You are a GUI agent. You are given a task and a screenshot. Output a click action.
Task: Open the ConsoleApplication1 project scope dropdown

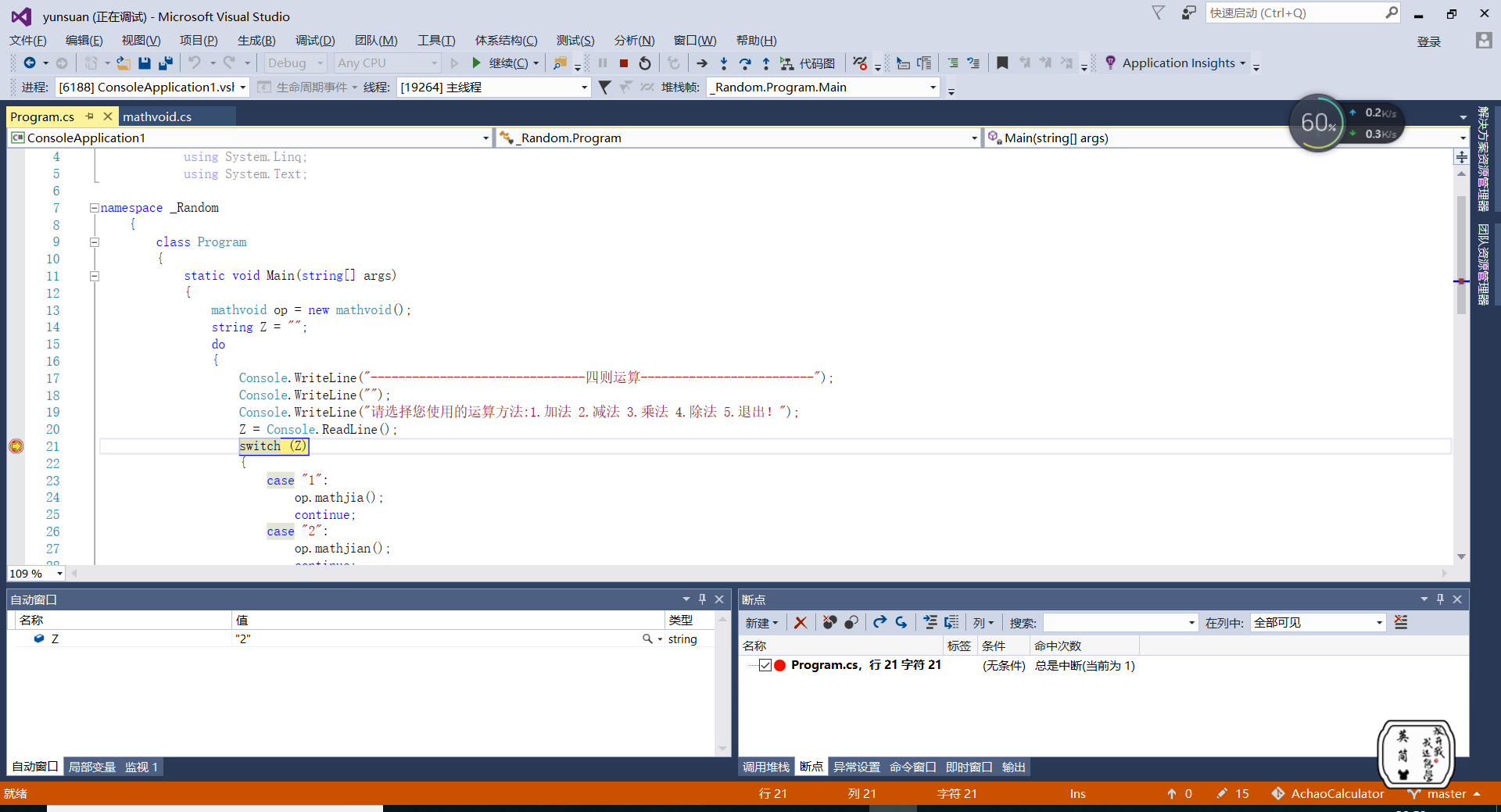[250, 138]
